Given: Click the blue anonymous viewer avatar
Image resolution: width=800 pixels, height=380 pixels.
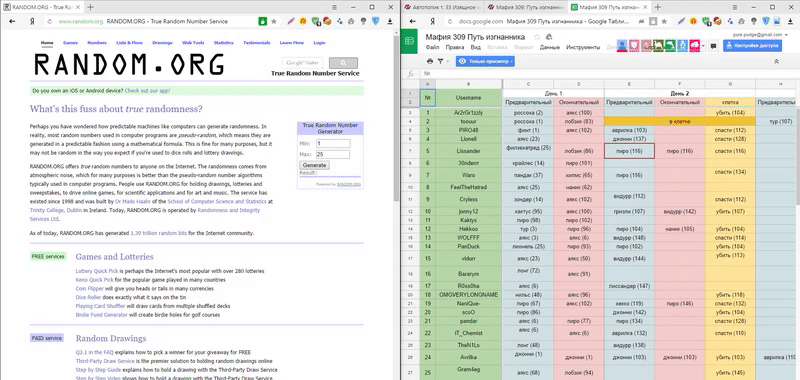Looking at the screenshot, I should (x=621, y=45).
